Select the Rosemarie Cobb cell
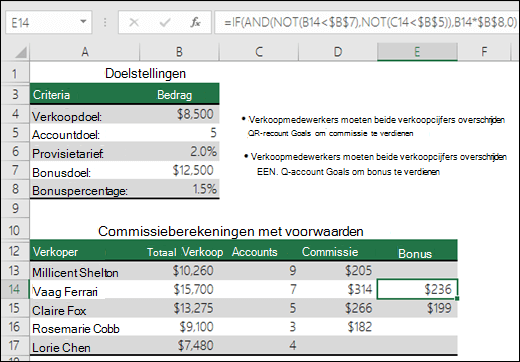The width and height of the screenshot is (520, 362). point(85,327)
